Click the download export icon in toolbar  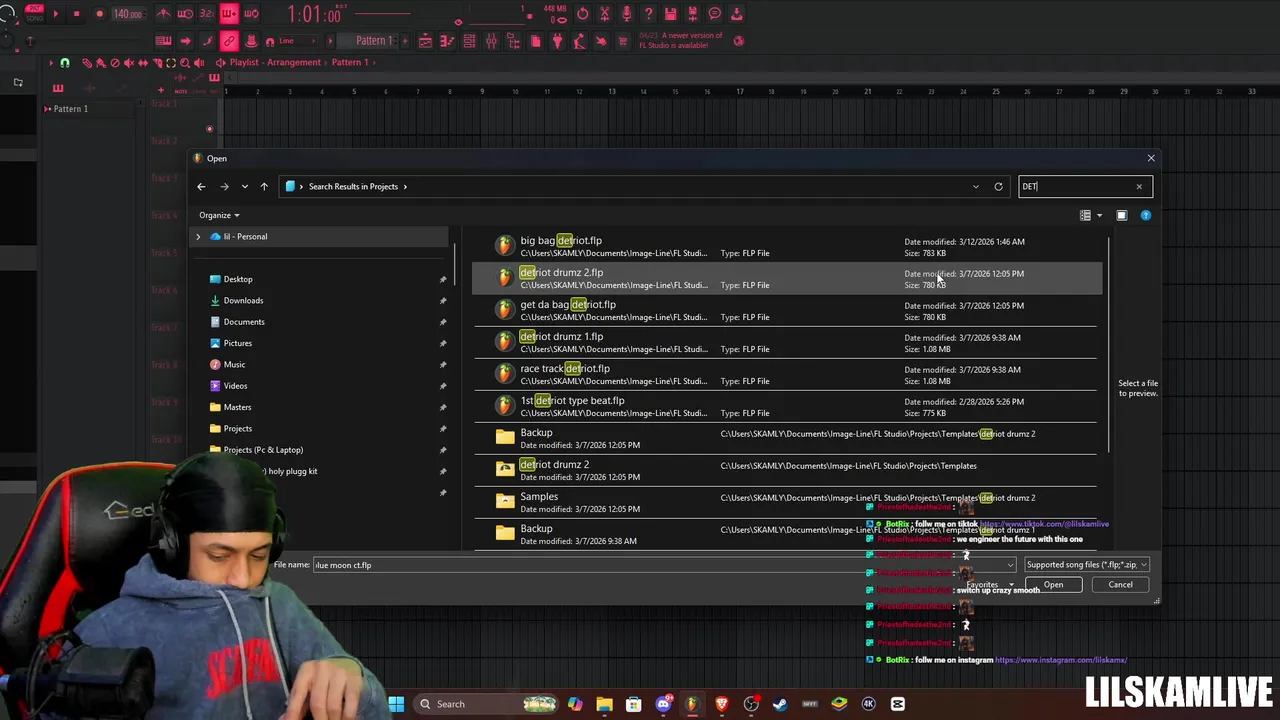pyautogui.click(x=737, y=14)
